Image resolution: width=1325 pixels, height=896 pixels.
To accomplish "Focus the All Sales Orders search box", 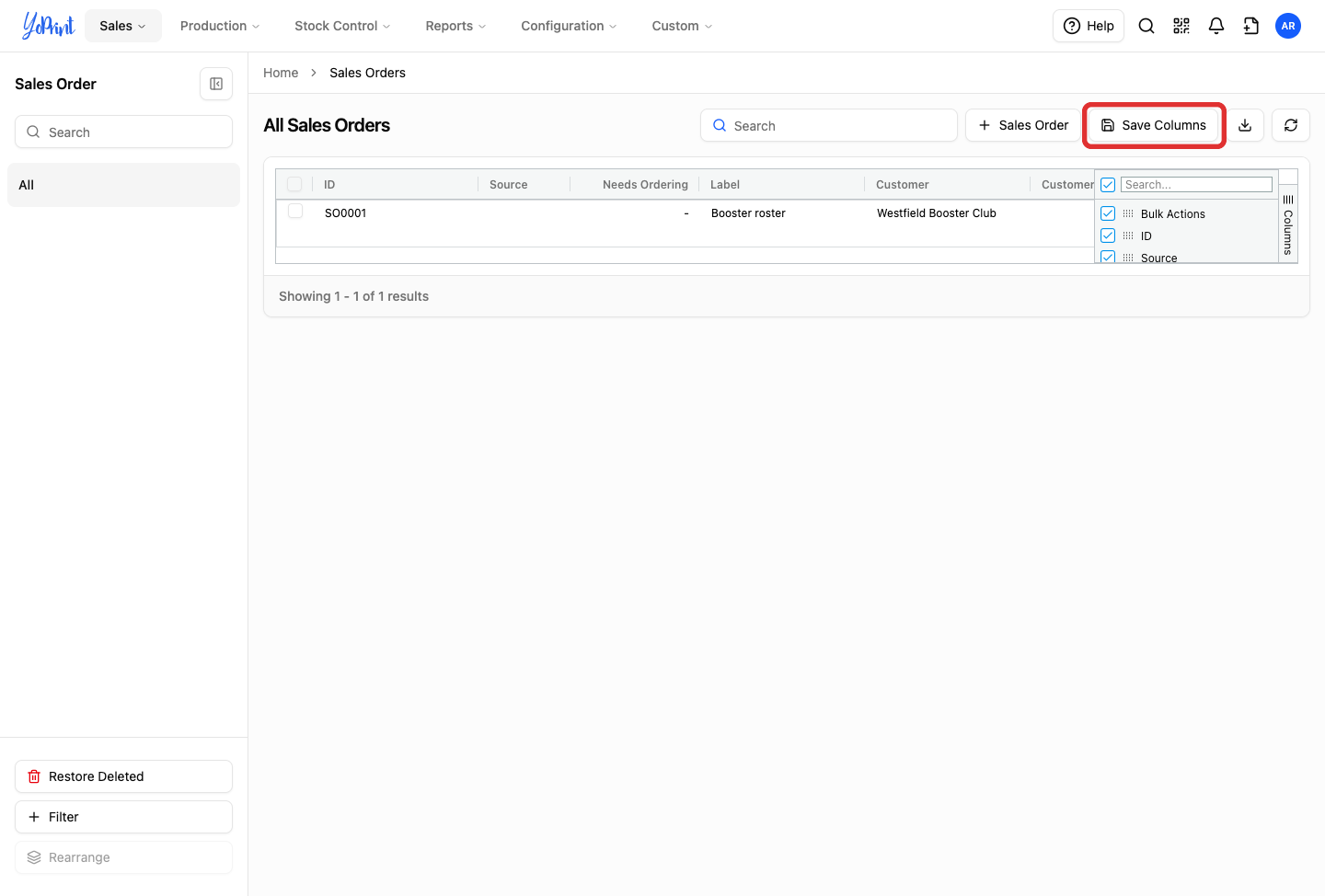I will [829, 125].
